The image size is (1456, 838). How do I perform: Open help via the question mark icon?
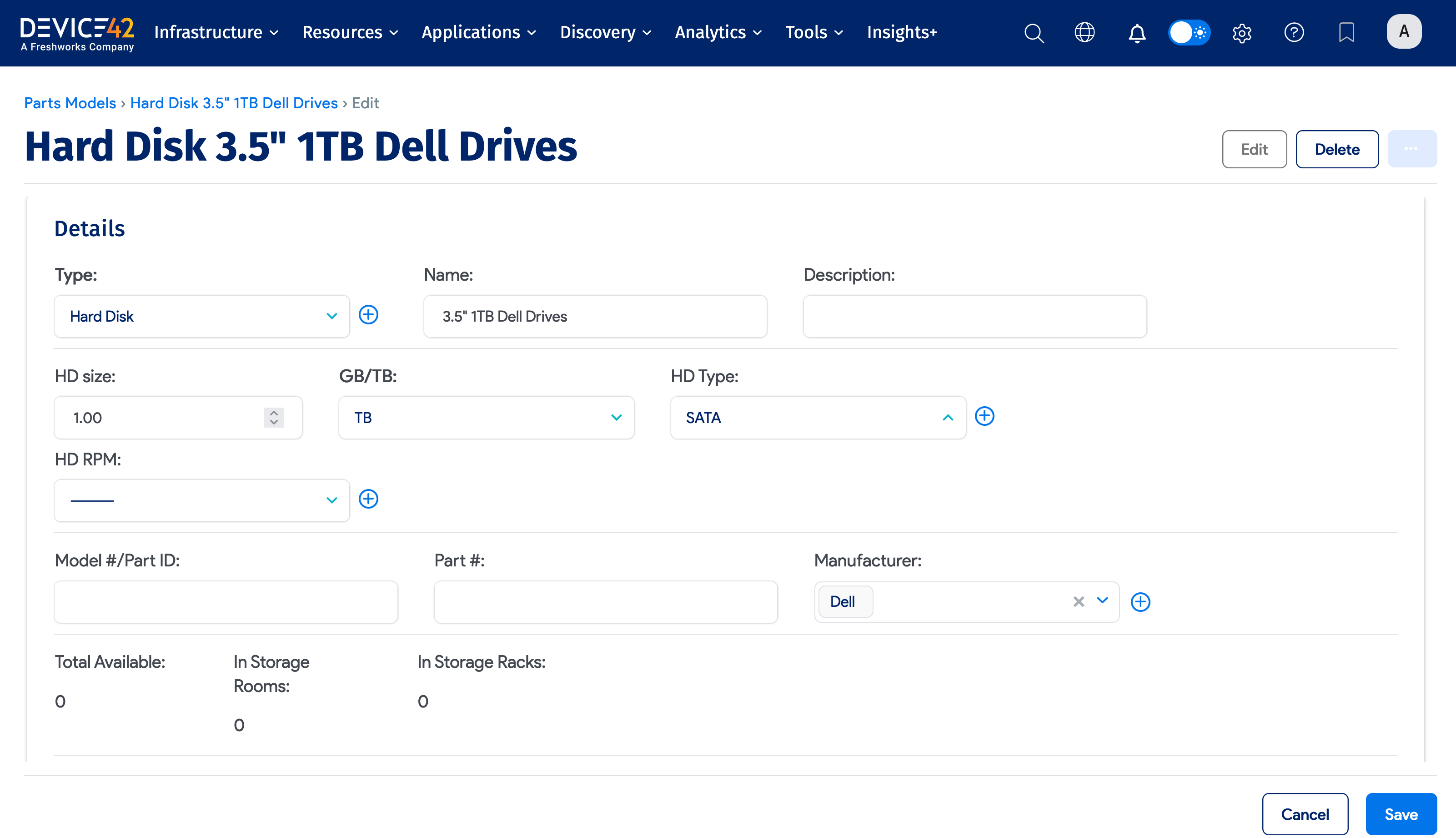tap(1294, 33)
